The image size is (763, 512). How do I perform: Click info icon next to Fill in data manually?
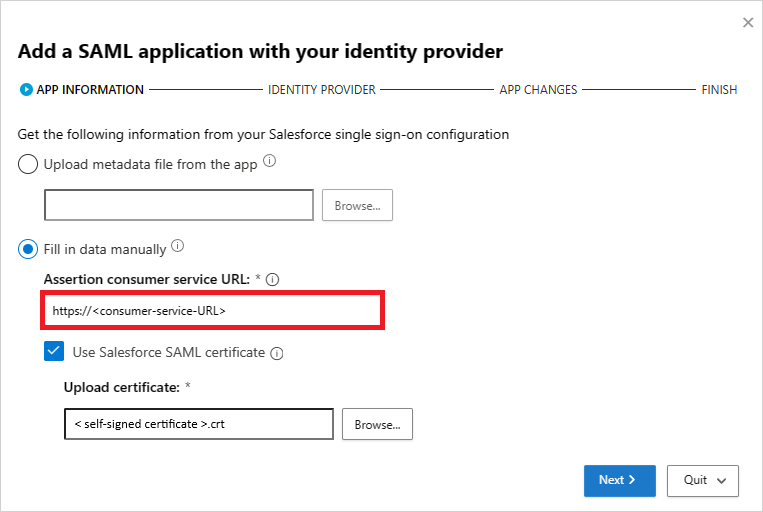tap(178, 246)
